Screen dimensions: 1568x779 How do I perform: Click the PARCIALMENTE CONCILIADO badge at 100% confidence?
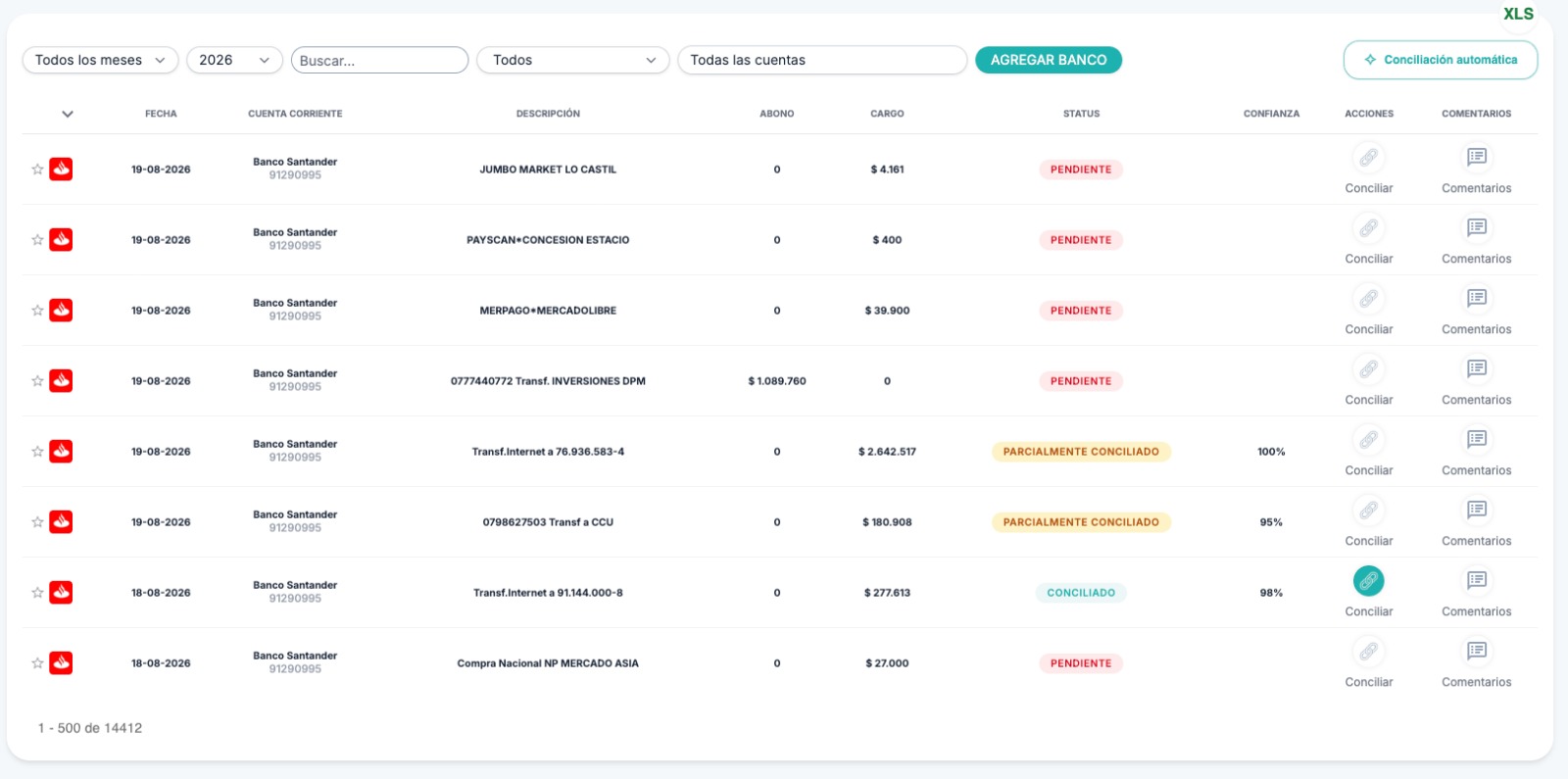[1081, 452]
